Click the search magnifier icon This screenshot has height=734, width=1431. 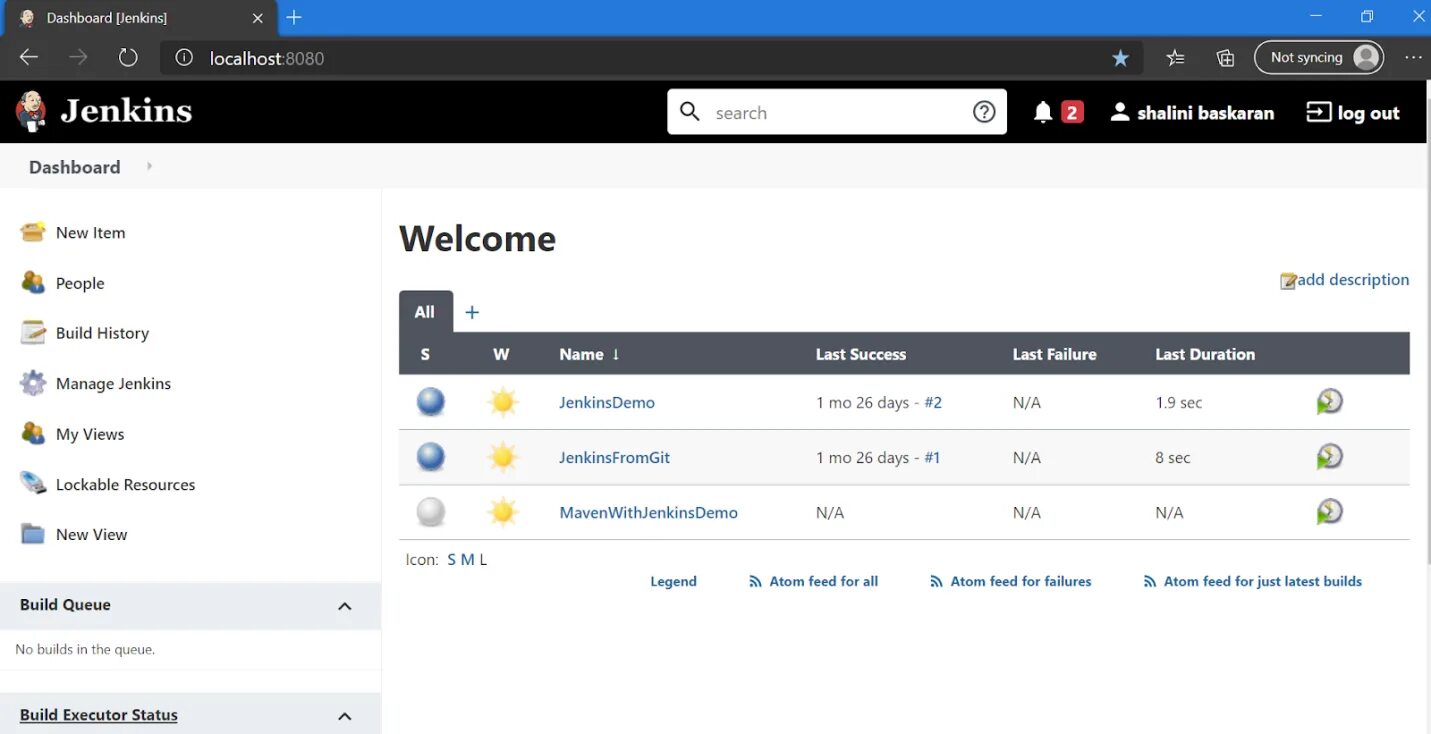690,111
